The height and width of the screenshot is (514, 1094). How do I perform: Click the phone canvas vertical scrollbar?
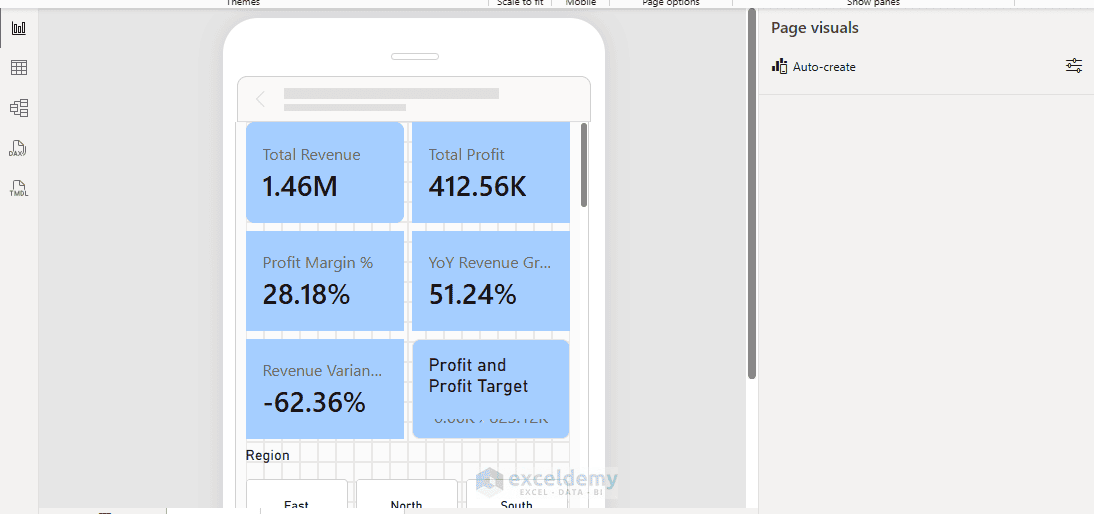point(584,165)
